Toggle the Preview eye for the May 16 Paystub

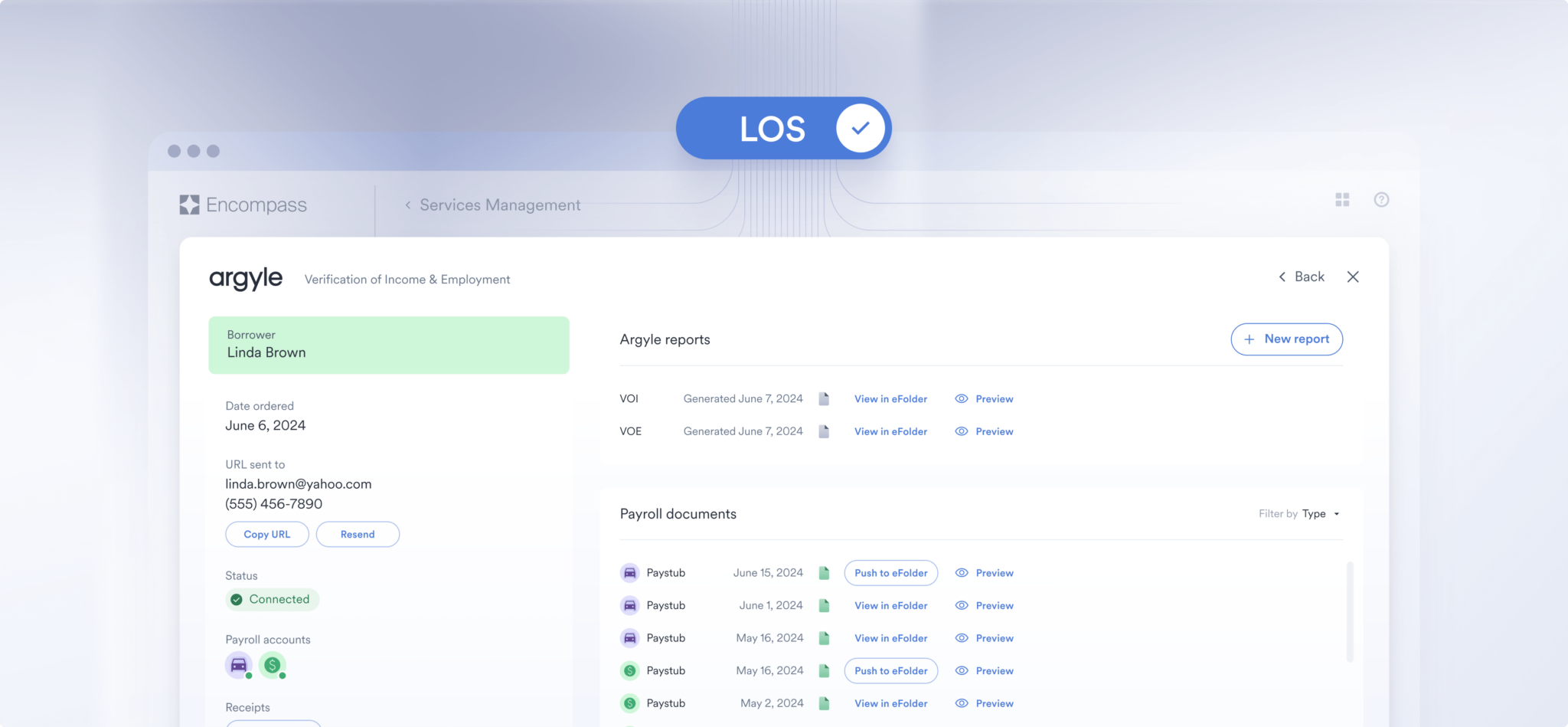click(962, 637)
